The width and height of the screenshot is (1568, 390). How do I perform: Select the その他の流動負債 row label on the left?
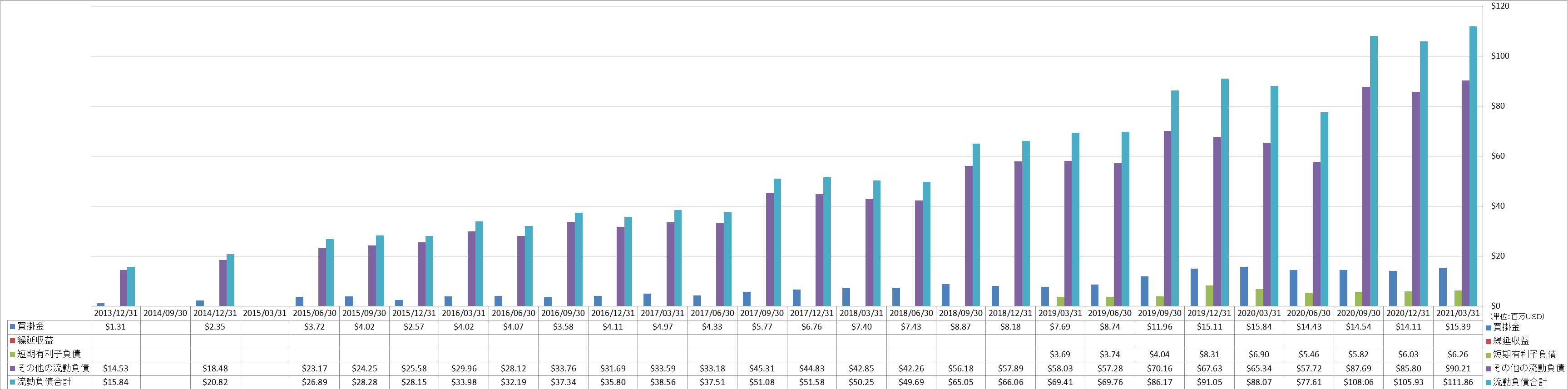tap(53, 368)
